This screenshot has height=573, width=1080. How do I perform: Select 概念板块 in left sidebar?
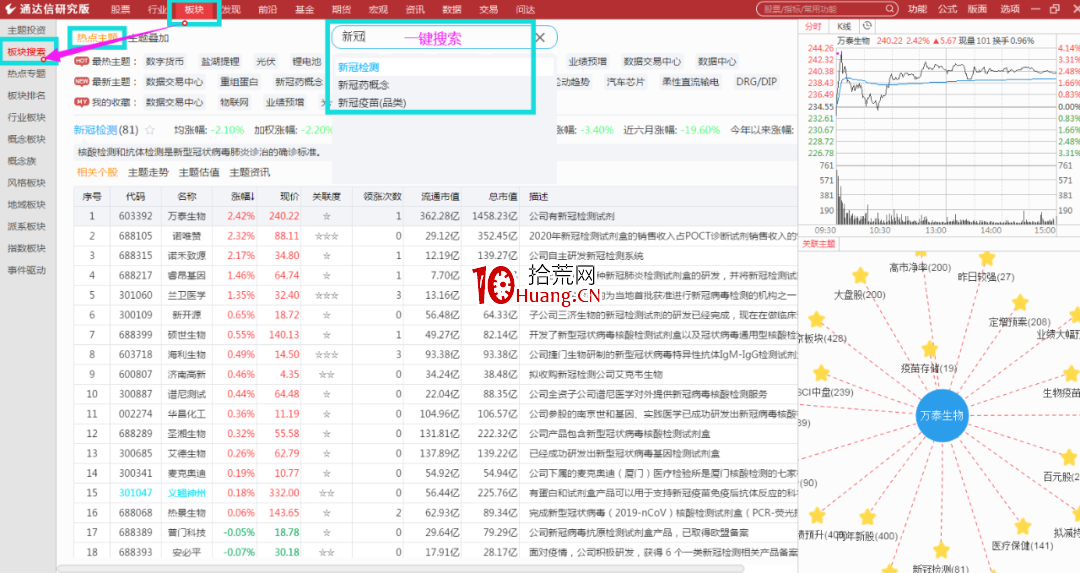[x=26, y=139]
